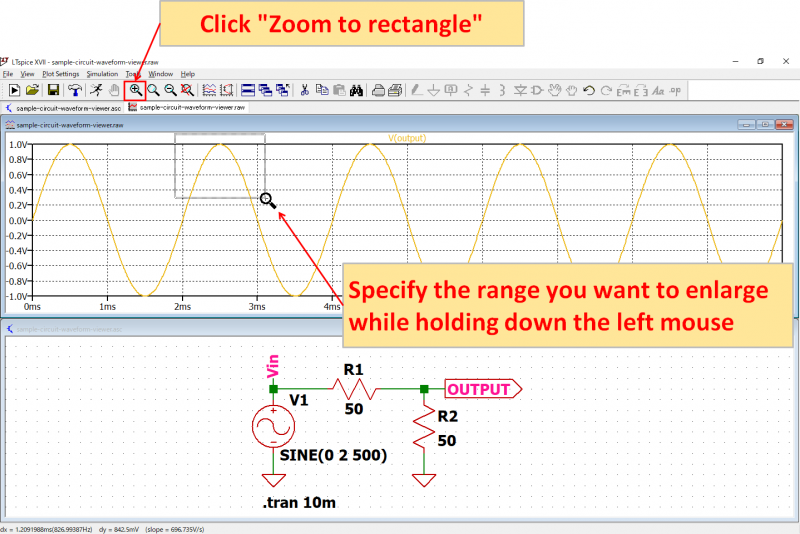Screen dimensions: 800x534
Task: Open the View menu
Action: (x=27, y=74)
